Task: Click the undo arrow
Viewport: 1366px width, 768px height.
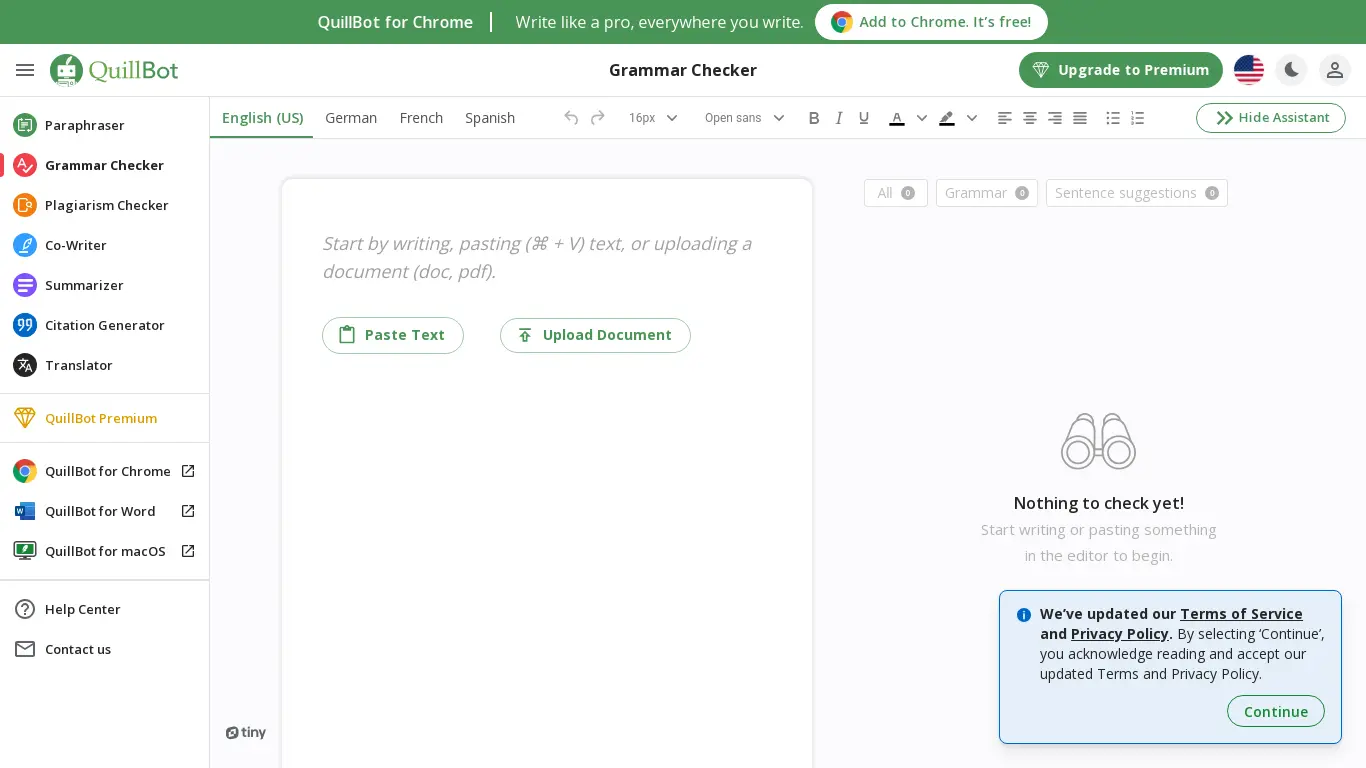Action: pos(571,118)
